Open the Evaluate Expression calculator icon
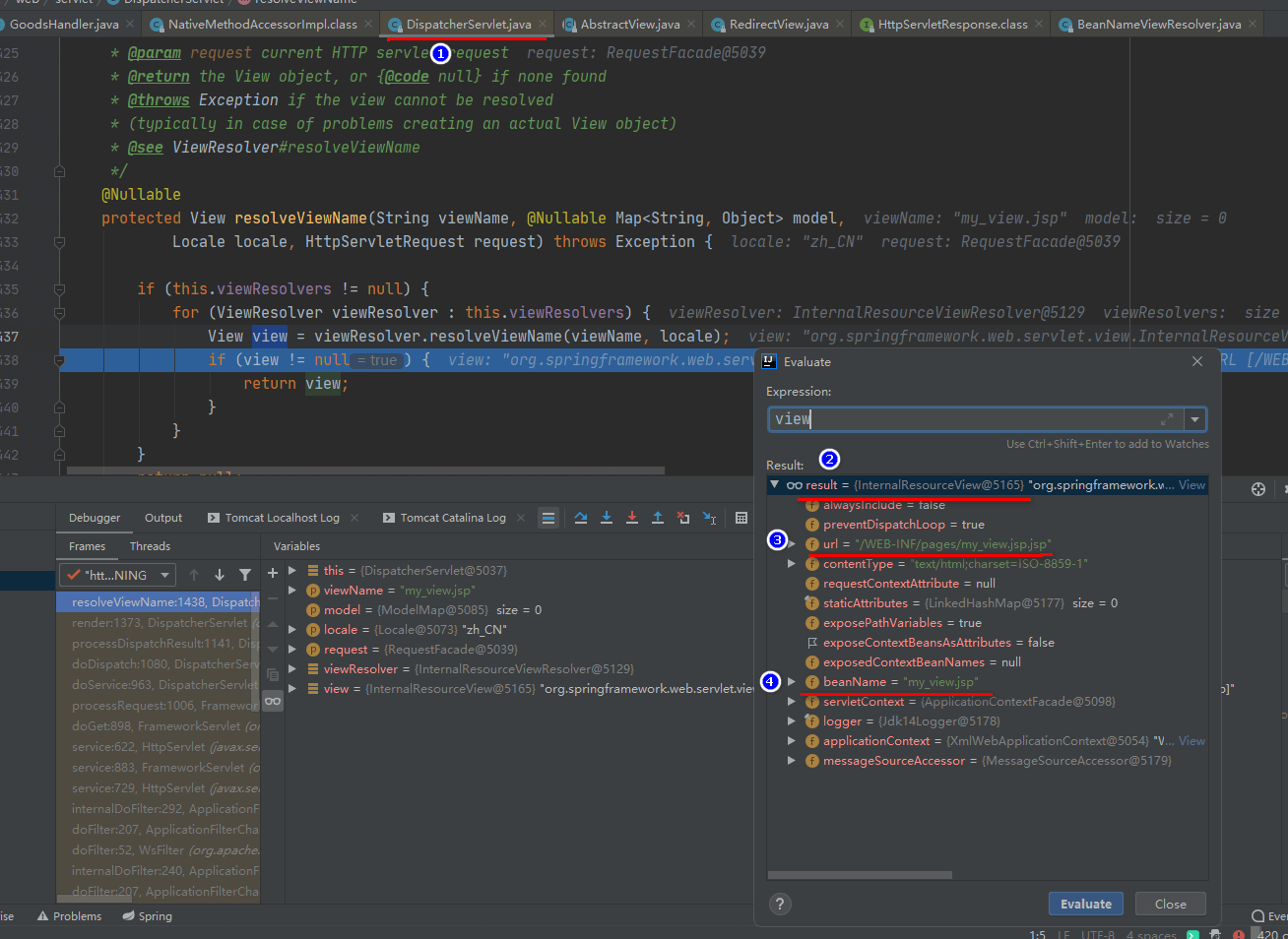Image resolution: width=1288 pixels, height=939 pixels. 741,518
